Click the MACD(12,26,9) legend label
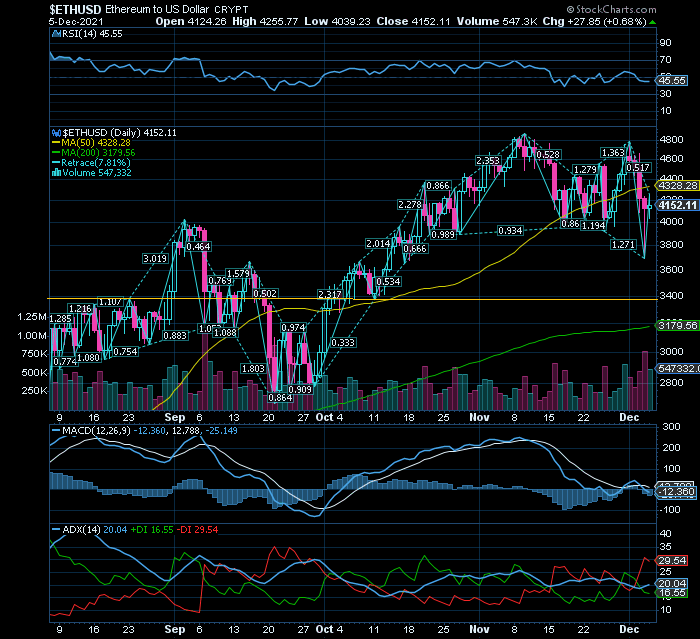 click(96, 431)
